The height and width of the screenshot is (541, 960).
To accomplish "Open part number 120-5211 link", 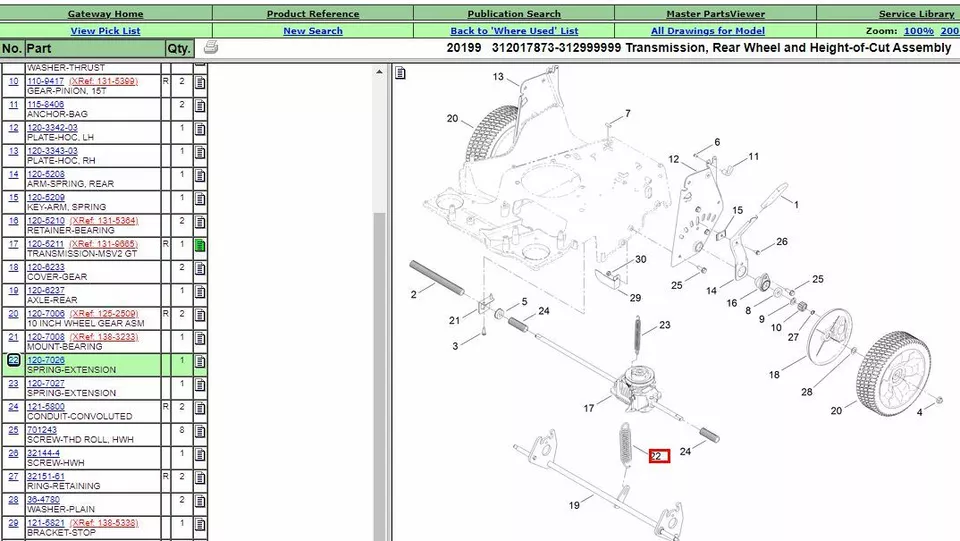I will tap(45, 244).
